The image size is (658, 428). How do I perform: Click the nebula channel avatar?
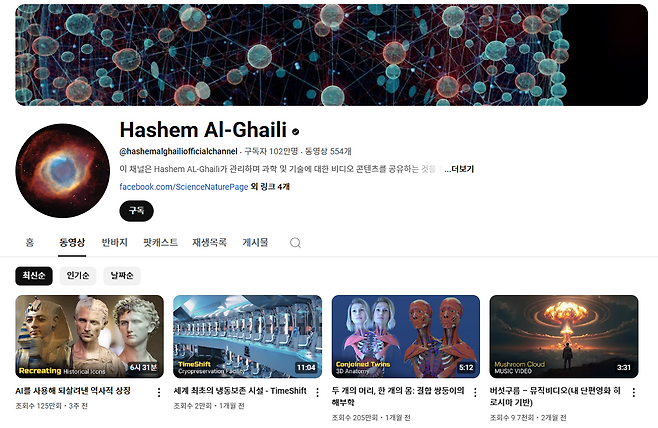[x=63, y=171]
